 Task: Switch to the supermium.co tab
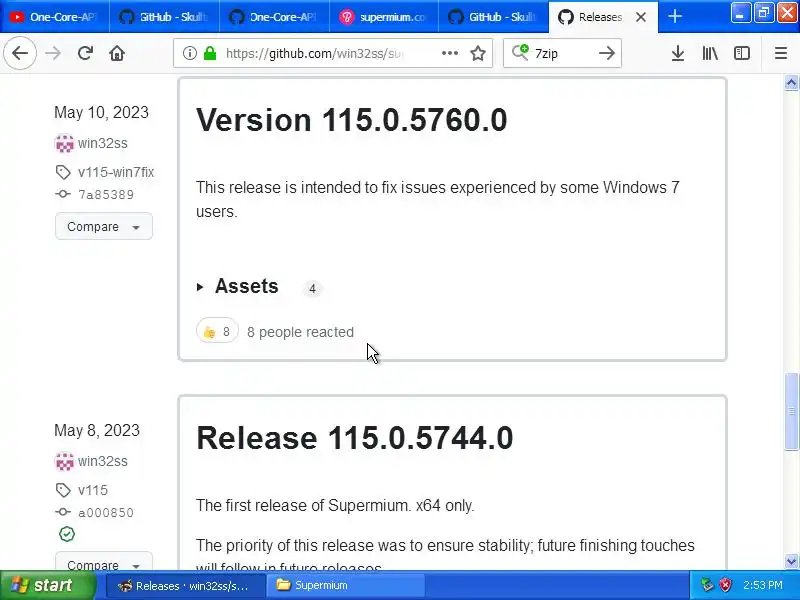point(384,17)
